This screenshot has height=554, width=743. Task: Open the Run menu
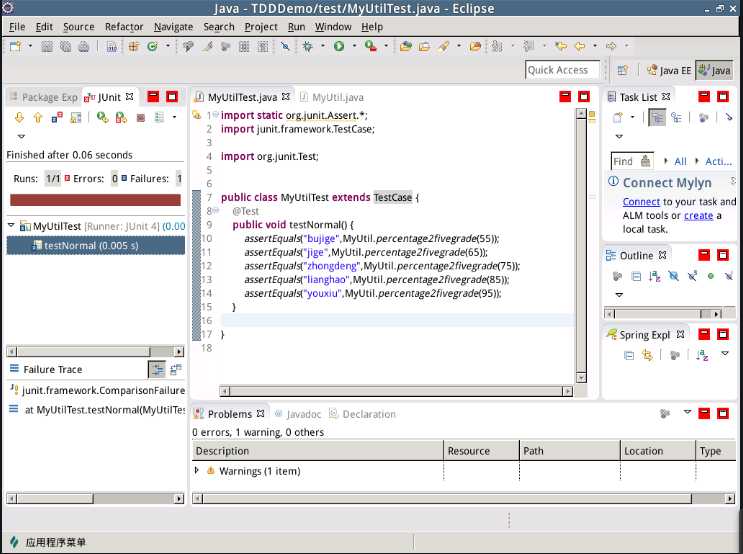(297, 27)
